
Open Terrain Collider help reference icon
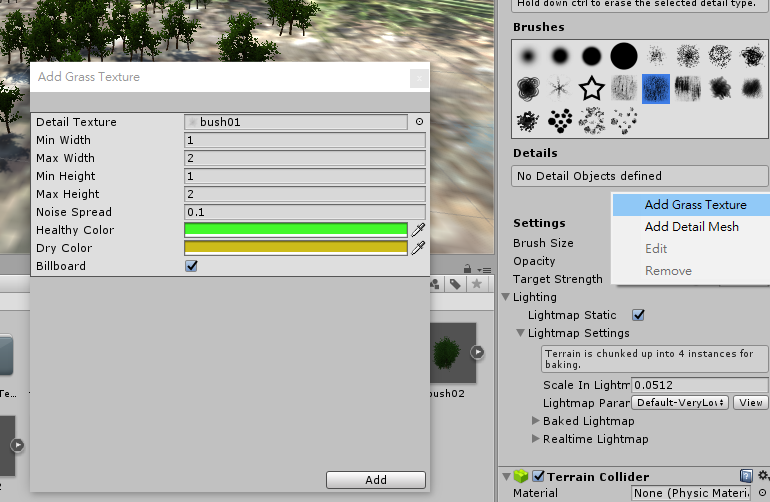[x=746, y=476]
